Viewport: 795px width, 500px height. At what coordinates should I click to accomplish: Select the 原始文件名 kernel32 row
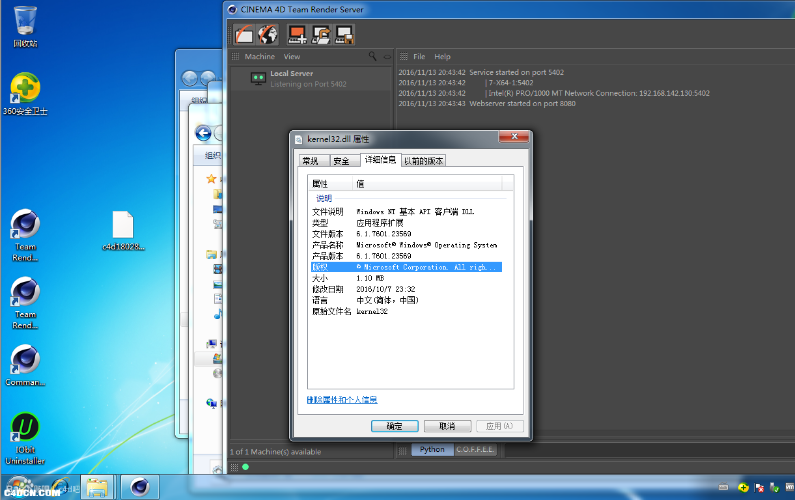(x=406, y=311)
